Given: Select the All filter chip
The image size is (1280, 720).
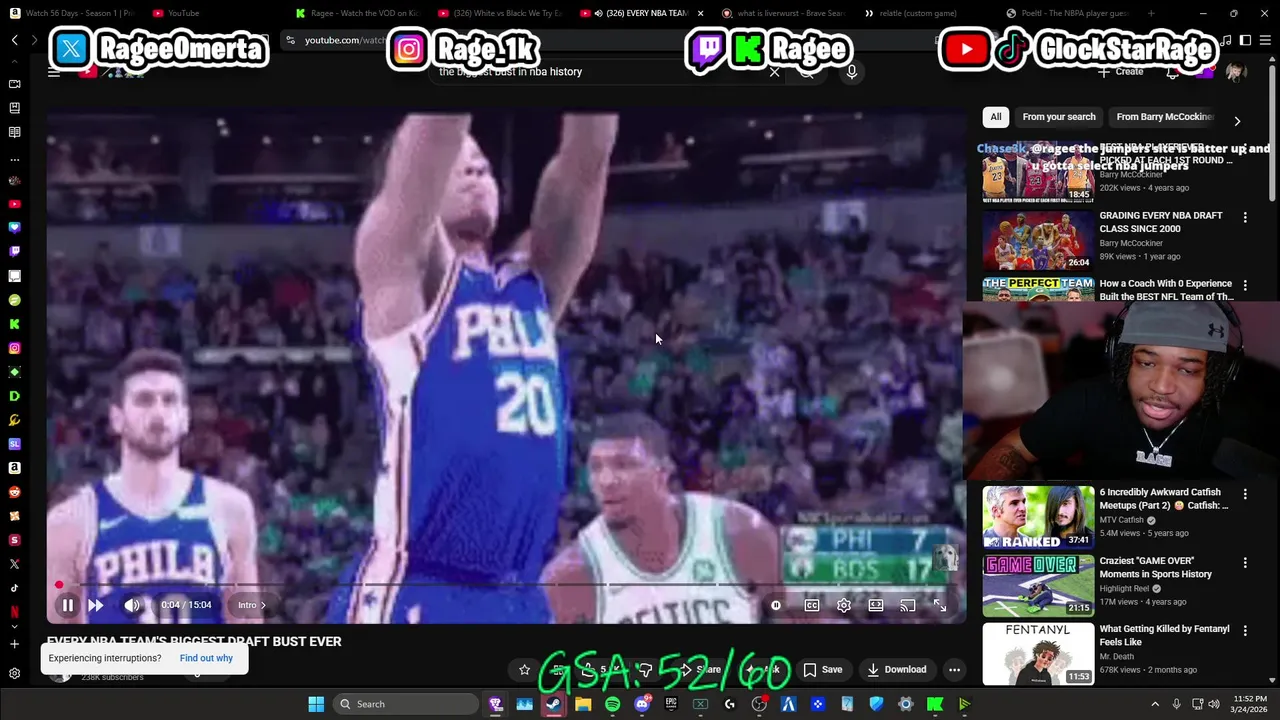Looking at the screenshot, I should 996,117.
